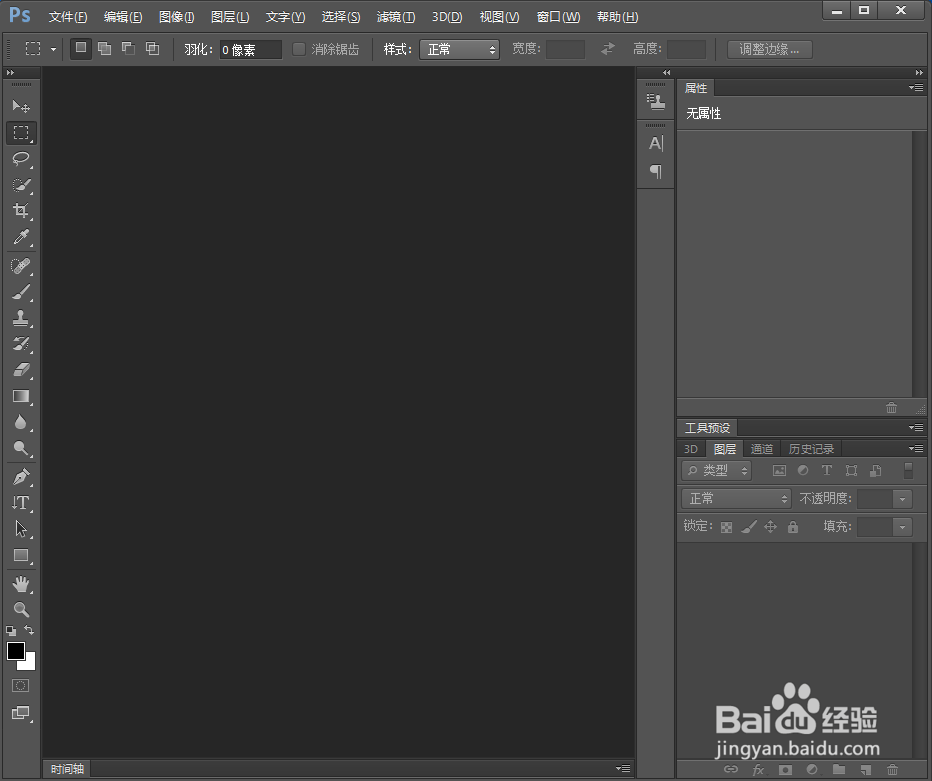The width and height of the screenshot is (932, 781).
Task: Open the 滤镜 filter menu
Action: (395, 16)
